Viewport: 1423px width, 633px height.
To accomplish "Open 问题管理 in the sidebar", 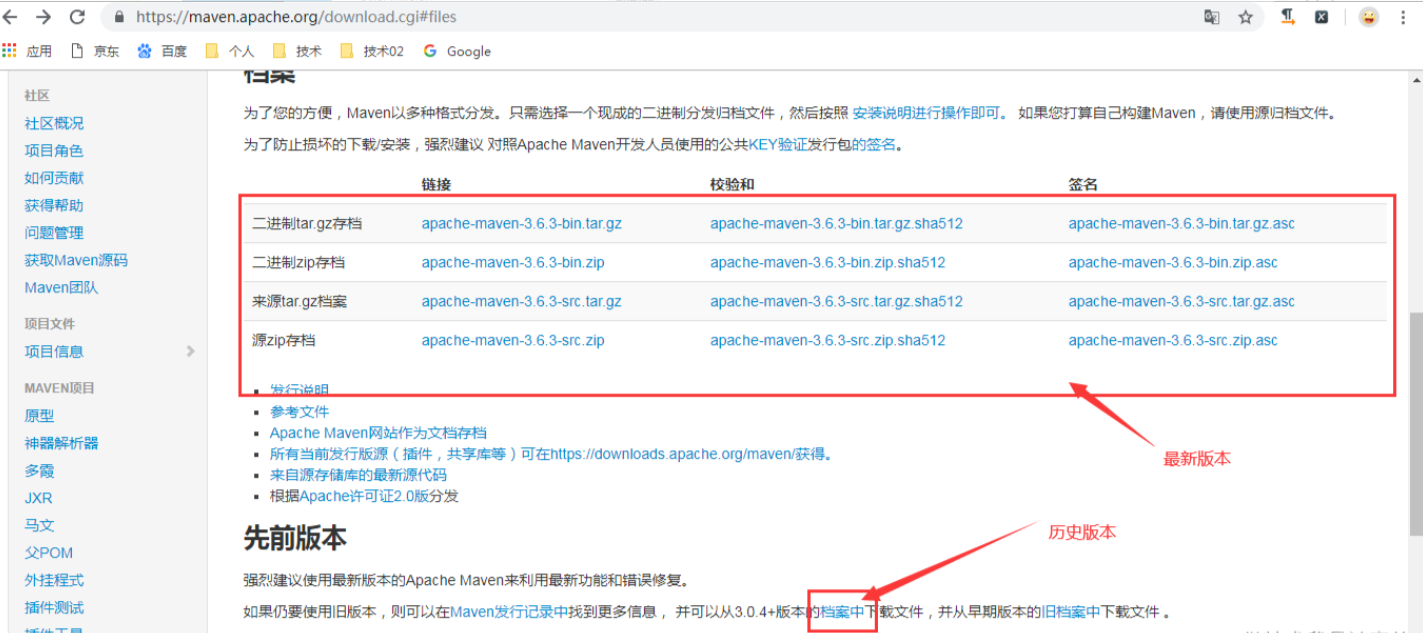I will tap(54, 232).
